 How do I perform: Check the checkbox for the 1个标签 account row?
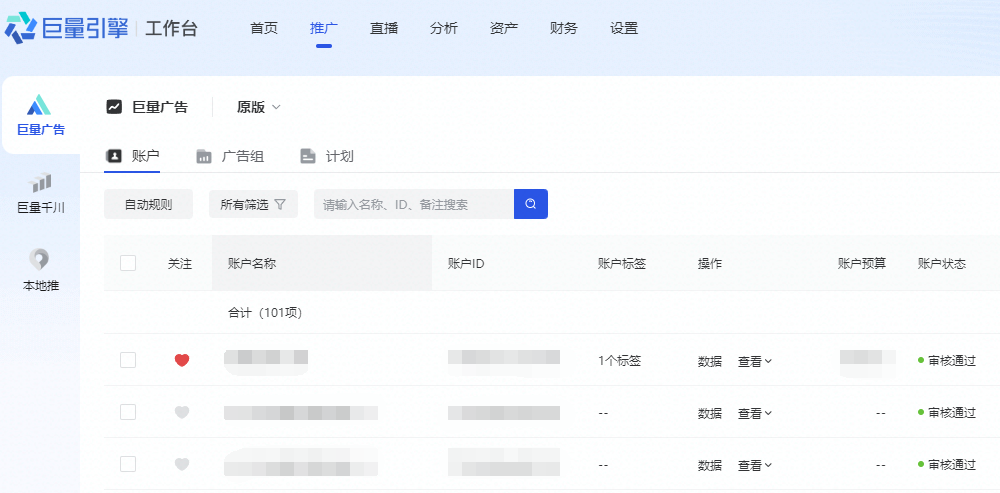pyautogui.click(x=128, y=360)
